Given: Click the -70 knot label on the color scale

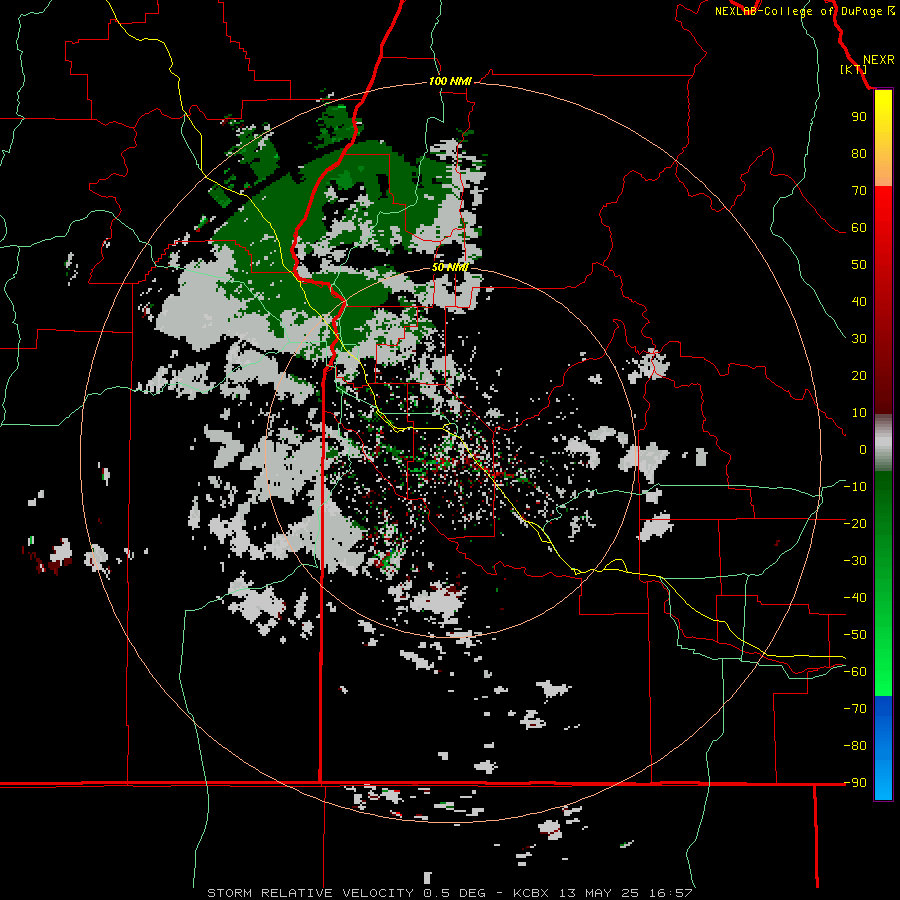Looking at the screenshot, I should click(x=855, y=709).
